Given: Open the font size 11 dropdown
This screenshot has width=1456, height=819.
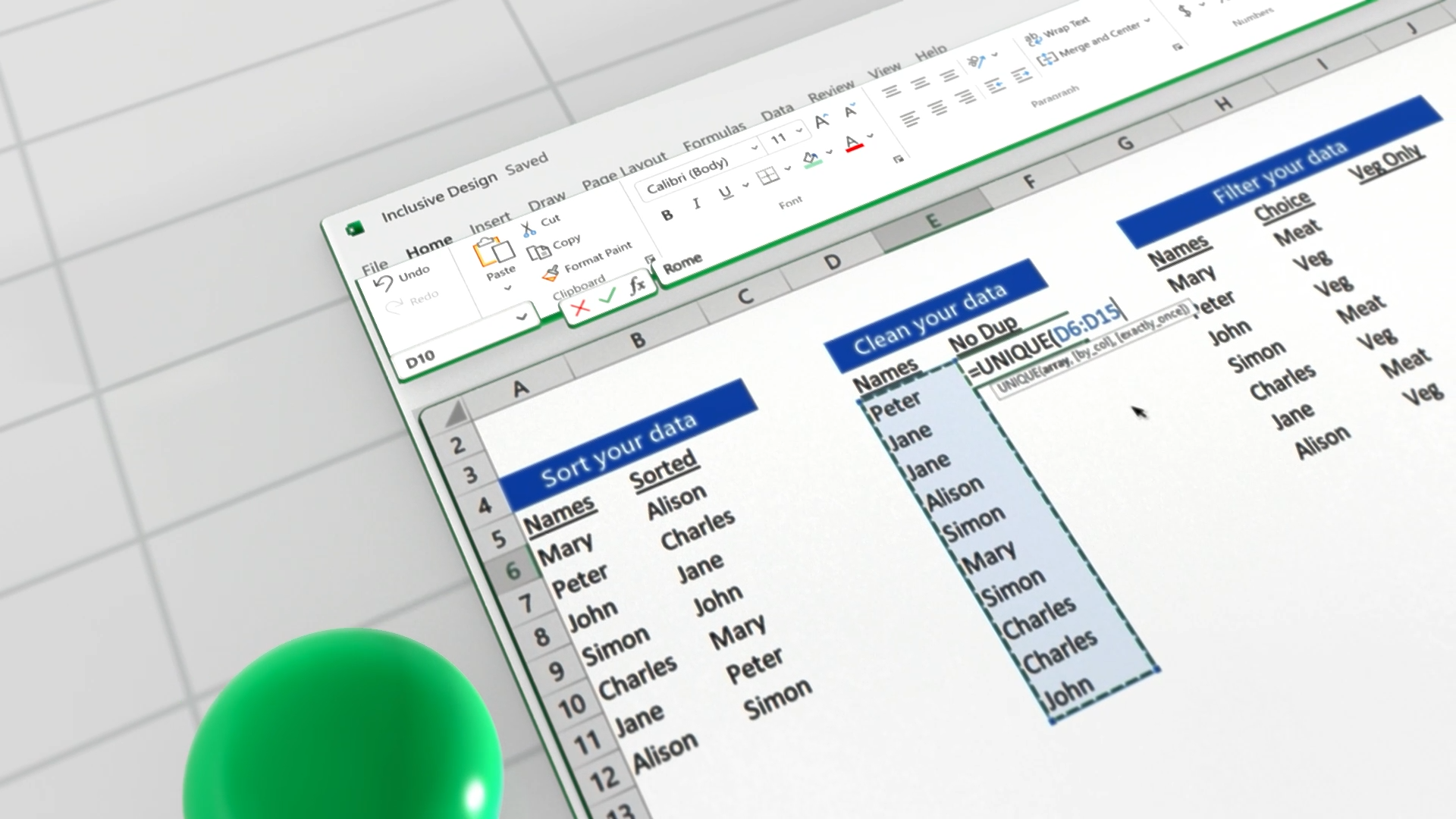Looking at the screenshot, I should pos(799,131).
